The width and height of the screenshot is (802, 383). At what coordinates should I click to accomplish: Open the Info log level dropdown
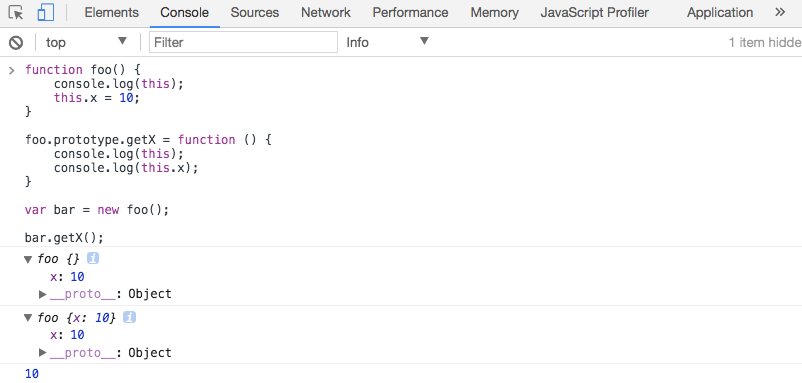[387, 42]
